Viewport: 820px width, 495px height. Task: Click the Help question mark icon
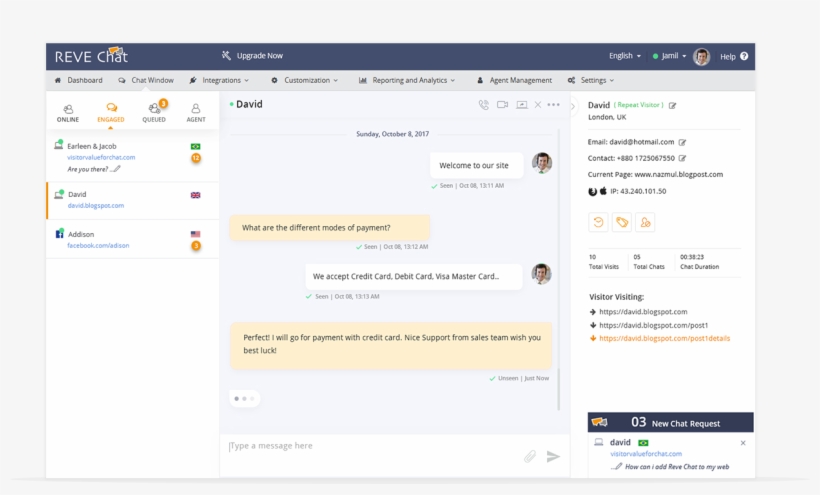click(744, 56)
